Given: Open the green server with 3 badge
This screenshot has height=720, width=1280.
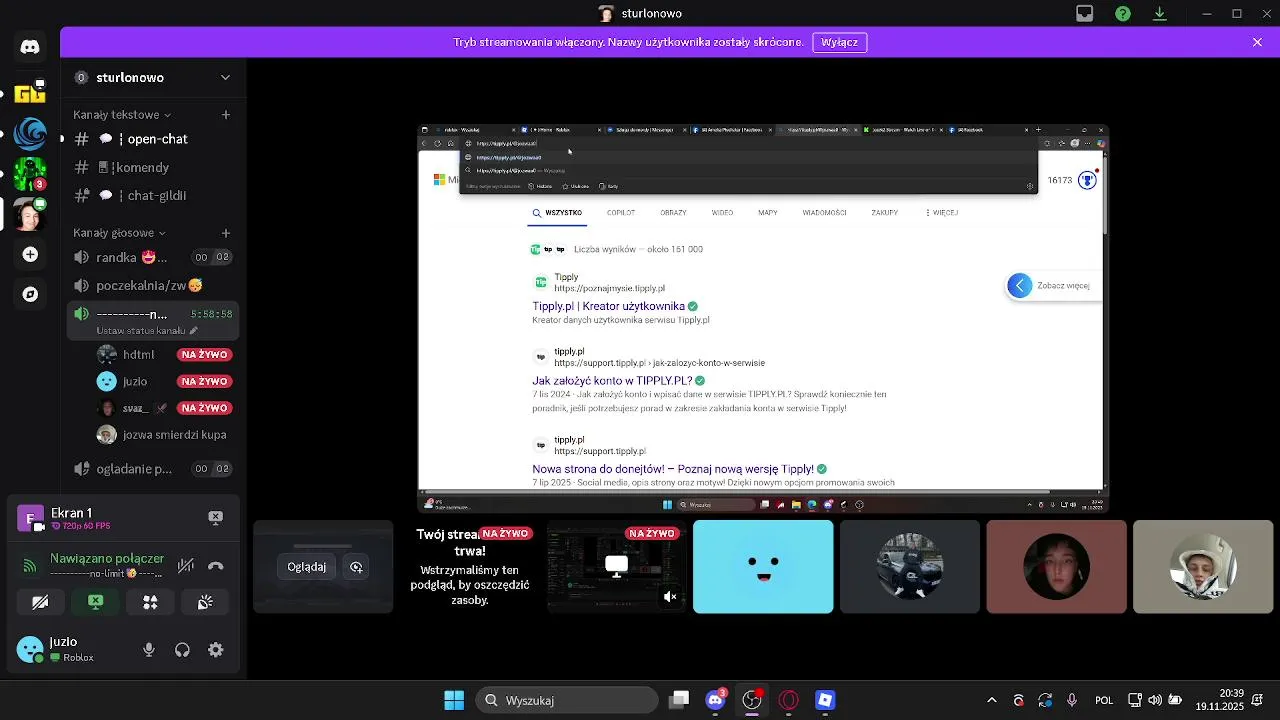Looking at the screenshot, I should pyautogui.click(x=30, y=174).
